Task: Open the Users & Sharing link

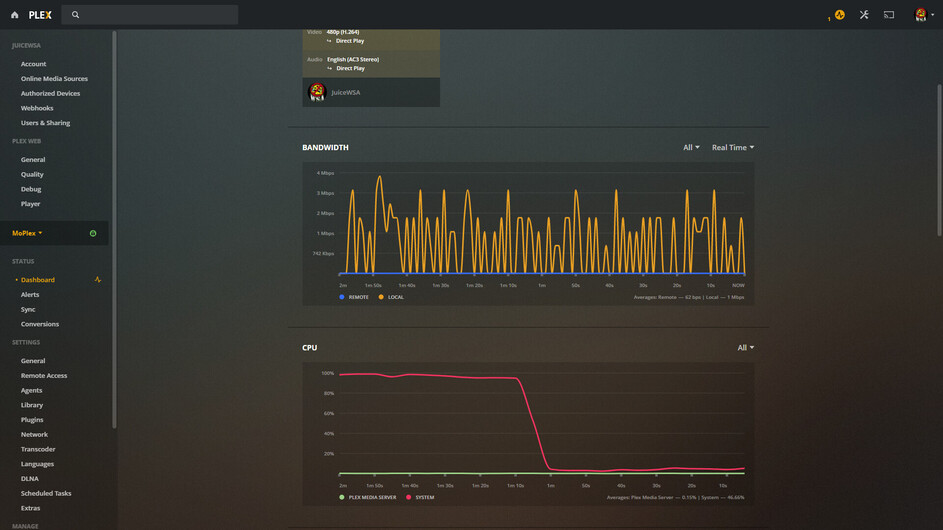Action: point(45,123)
